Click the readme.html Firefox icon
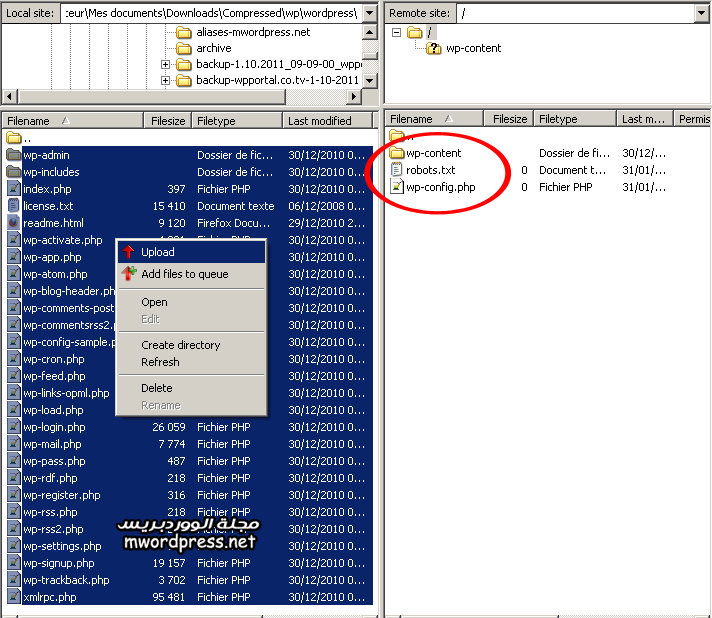The height and width of the screenshot is (618, 712). [x=14, y=222]
